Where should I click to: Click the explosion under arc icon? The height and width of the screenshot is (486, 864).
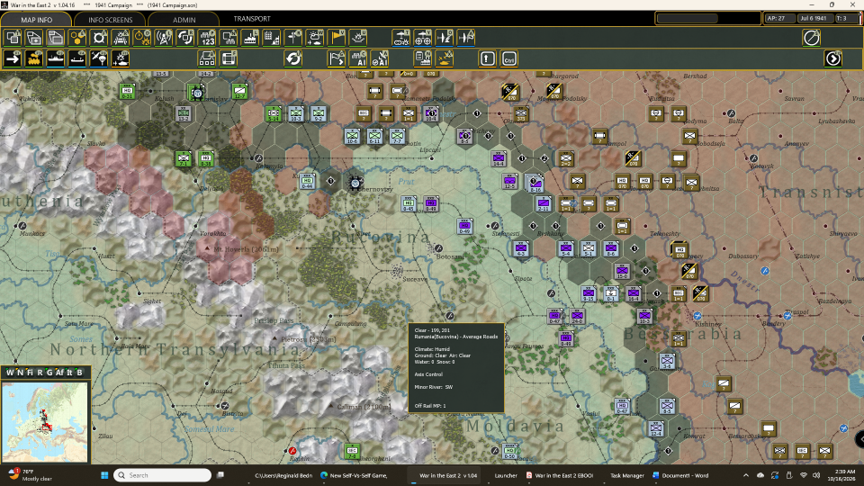(358, 38)
